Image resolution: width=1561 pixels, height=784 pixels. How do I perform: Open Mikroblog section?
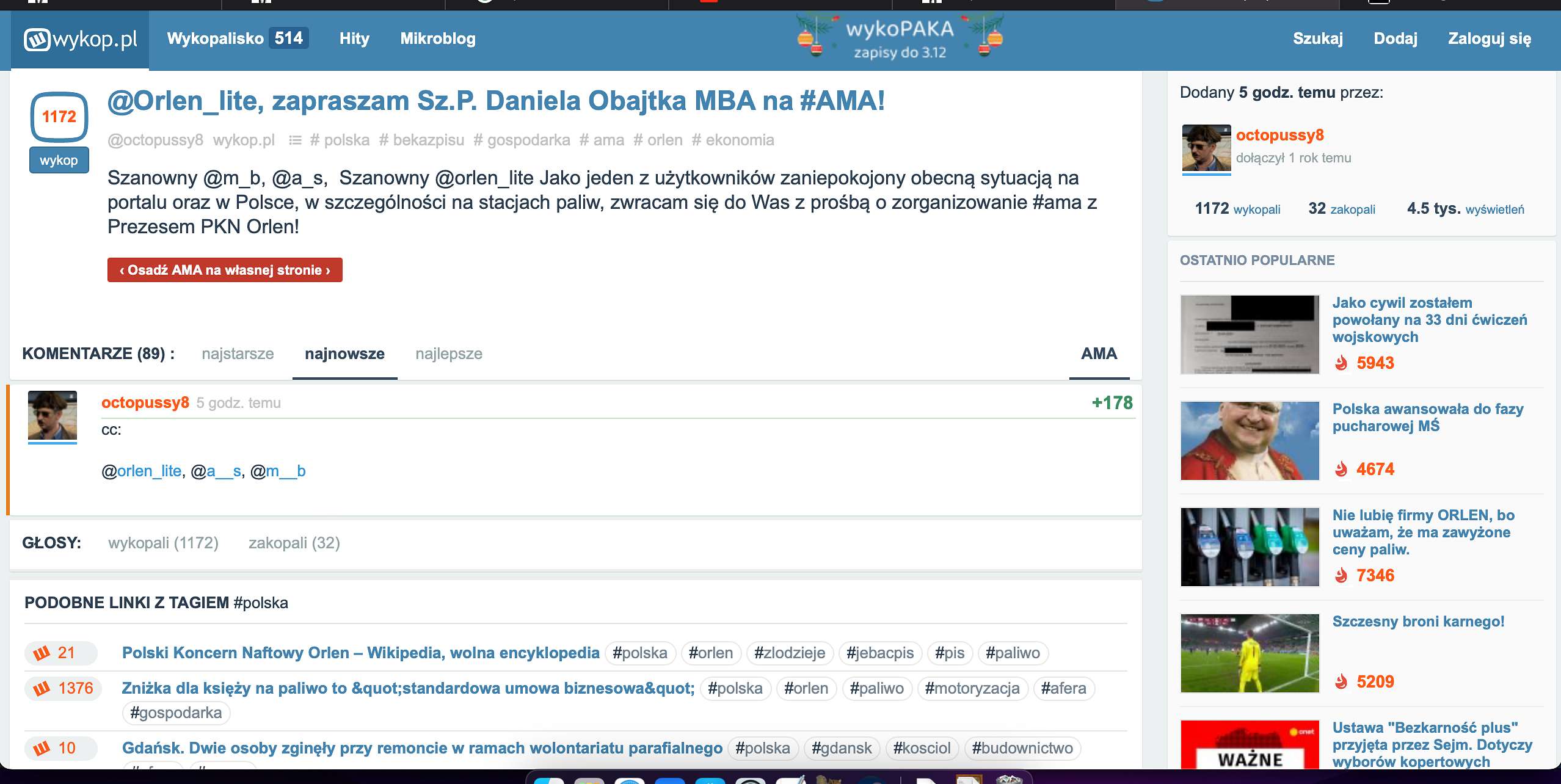point(438,38)
